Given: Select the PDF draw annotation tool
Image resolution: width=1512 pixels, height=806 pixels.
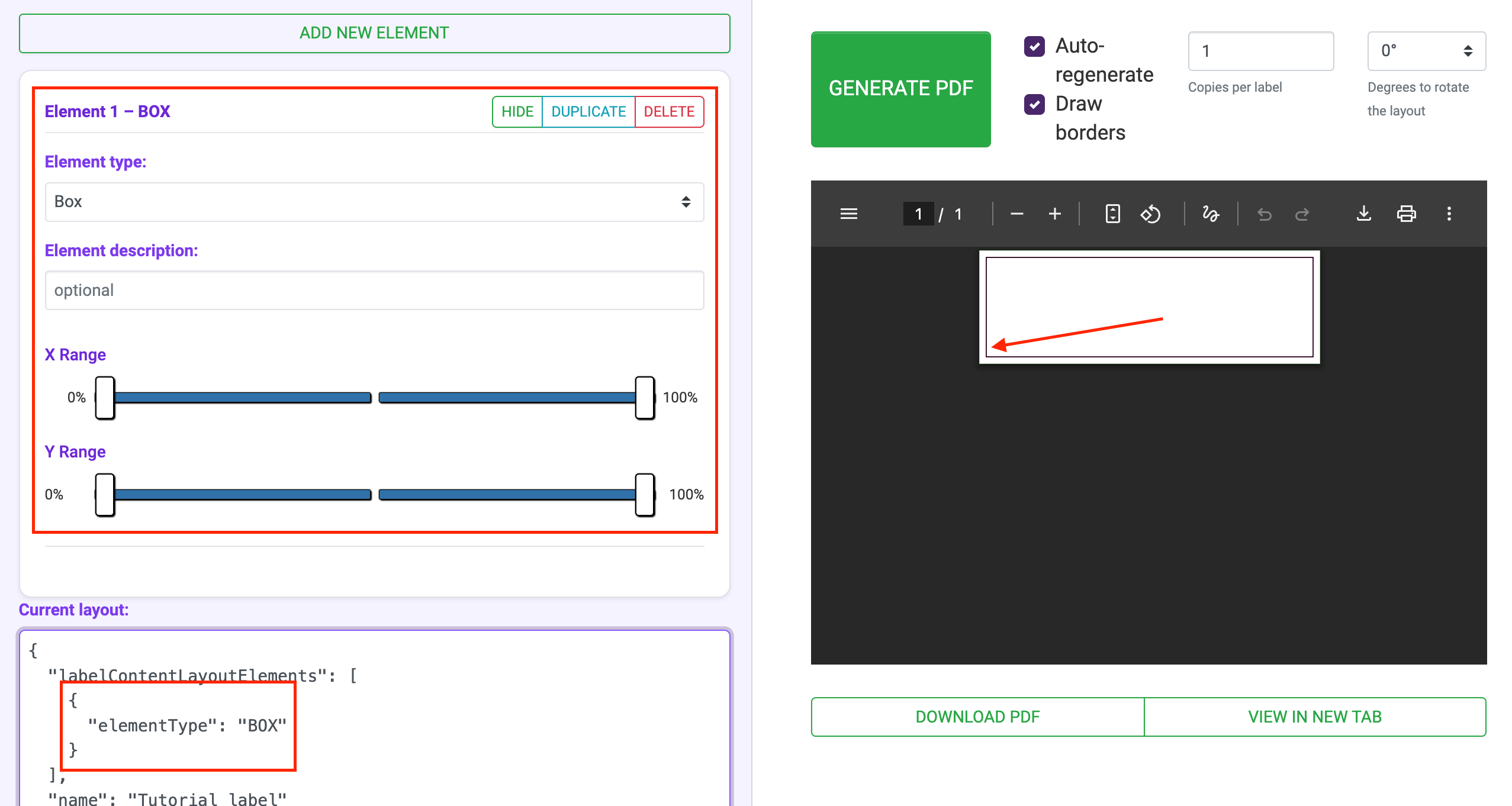Looking at the screenshot, I should (1211, 214).
